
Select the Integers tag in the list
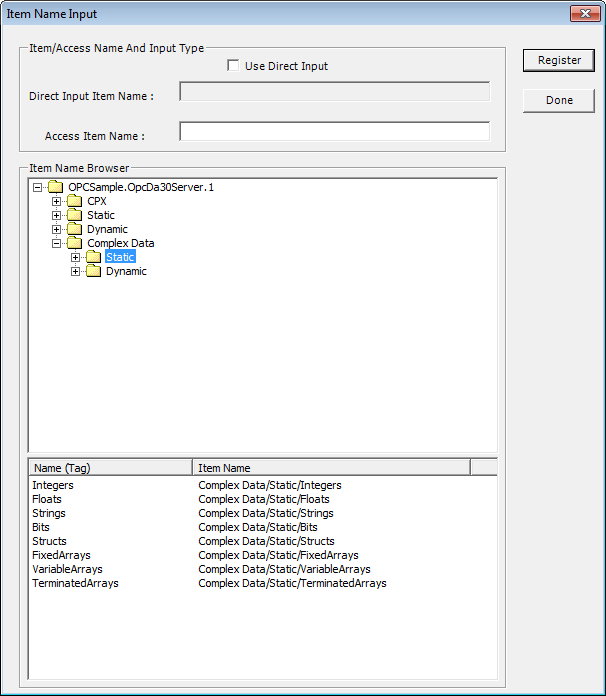pyautogui.click(x=53, y=485)
